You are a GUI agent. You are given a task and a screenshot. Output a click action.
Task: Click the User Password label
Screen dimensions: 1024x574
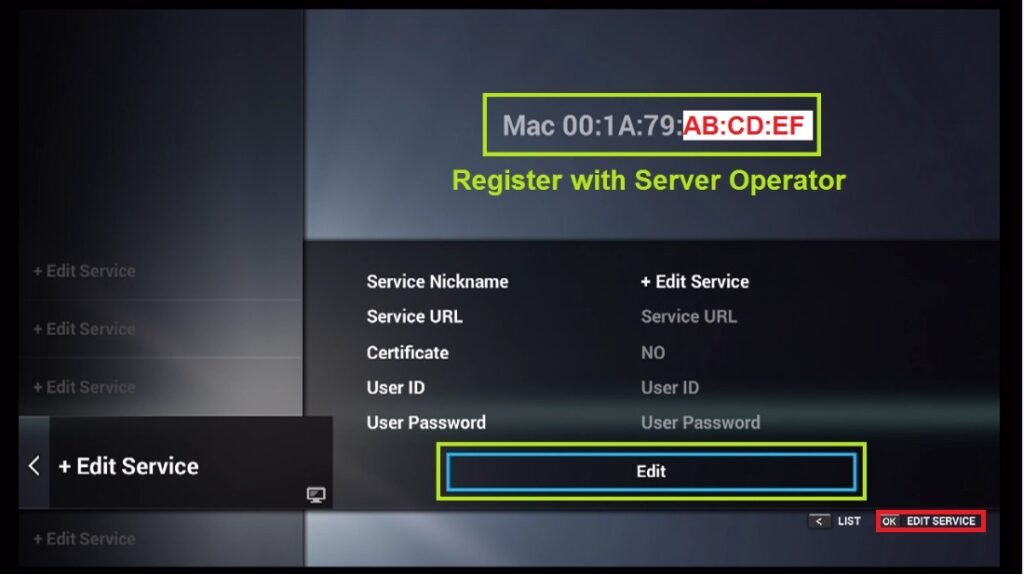point(426,423)
